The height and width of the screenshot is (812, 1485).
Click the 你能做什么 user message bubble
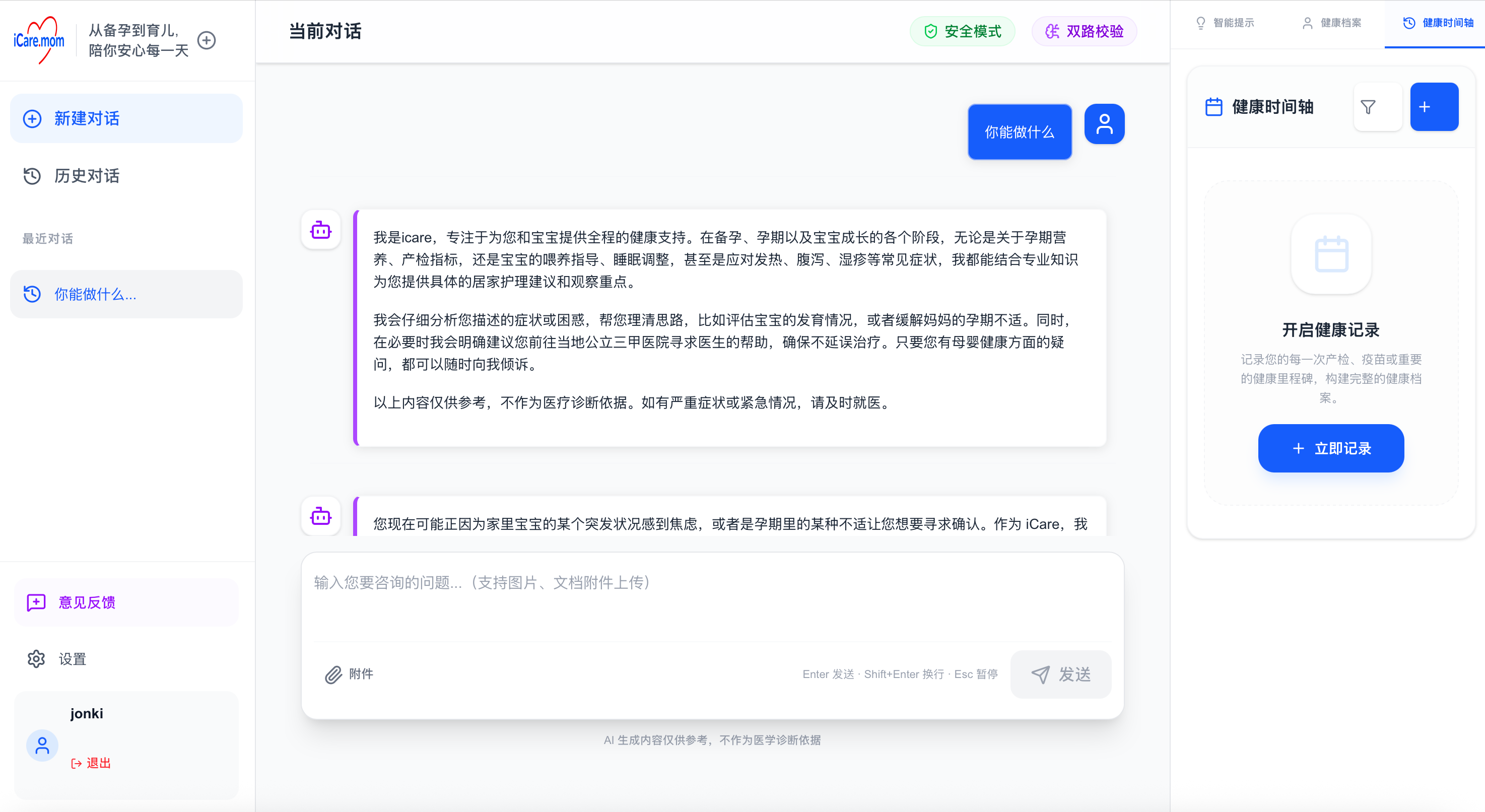[1020, 132]
